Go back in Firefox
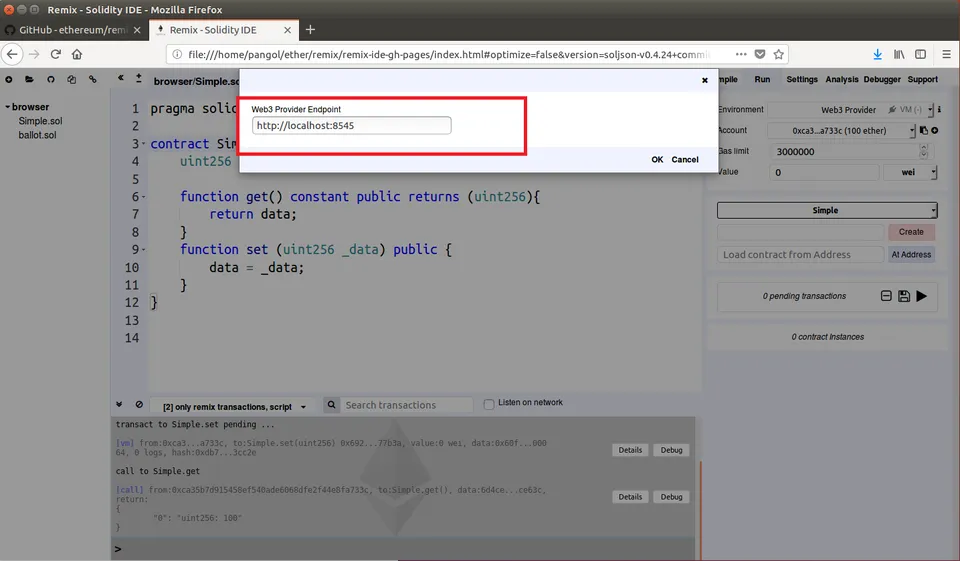Image resolution: width=960 pixels, height=561 pixels. pyautogui.click(x=12, y=55)
